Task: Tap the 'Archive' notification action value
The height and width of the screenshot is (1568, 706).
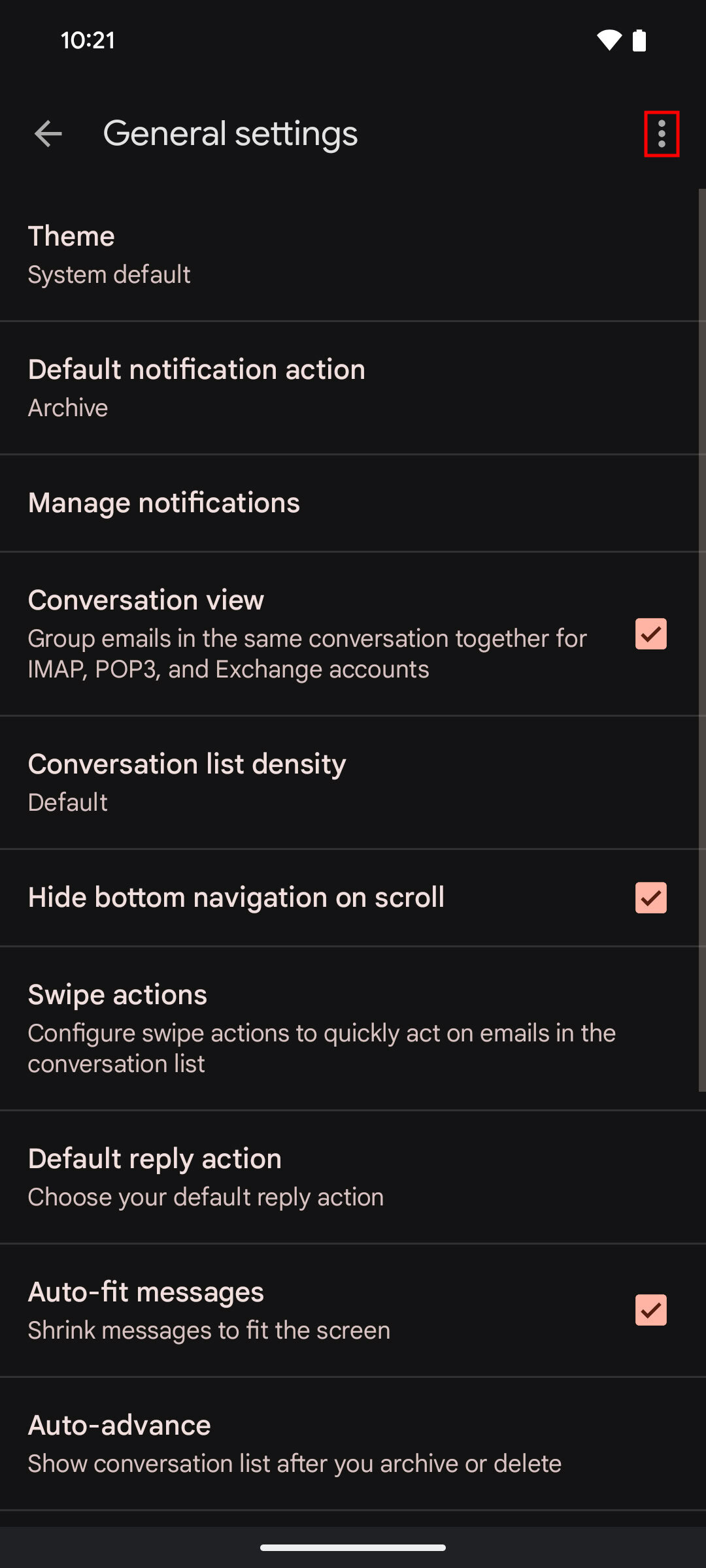Action: (68, 408)
